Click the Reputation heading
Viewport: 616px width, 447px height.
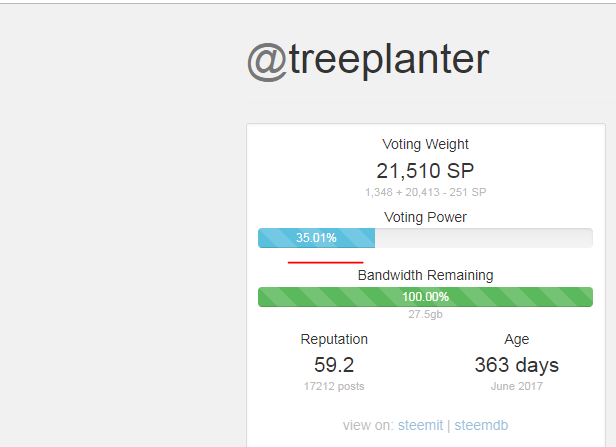[x=334, y=339]
